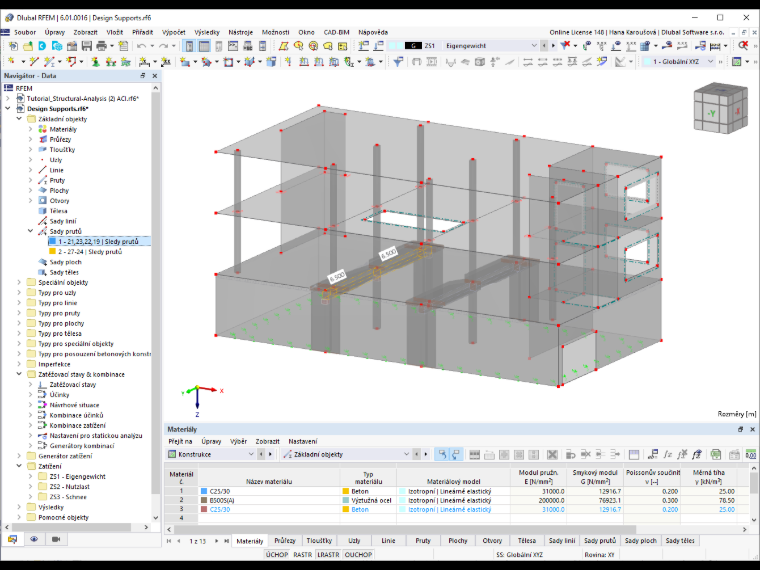Click the table horizontal scrollbar
The height and width of the screenshot is (570, 760).
point(405,529)
